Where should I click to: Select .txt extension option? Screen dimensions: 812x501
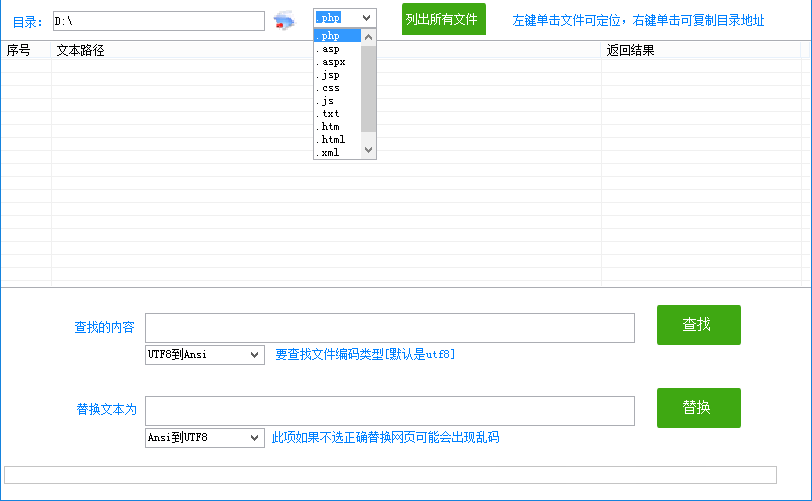pos(337,113)
